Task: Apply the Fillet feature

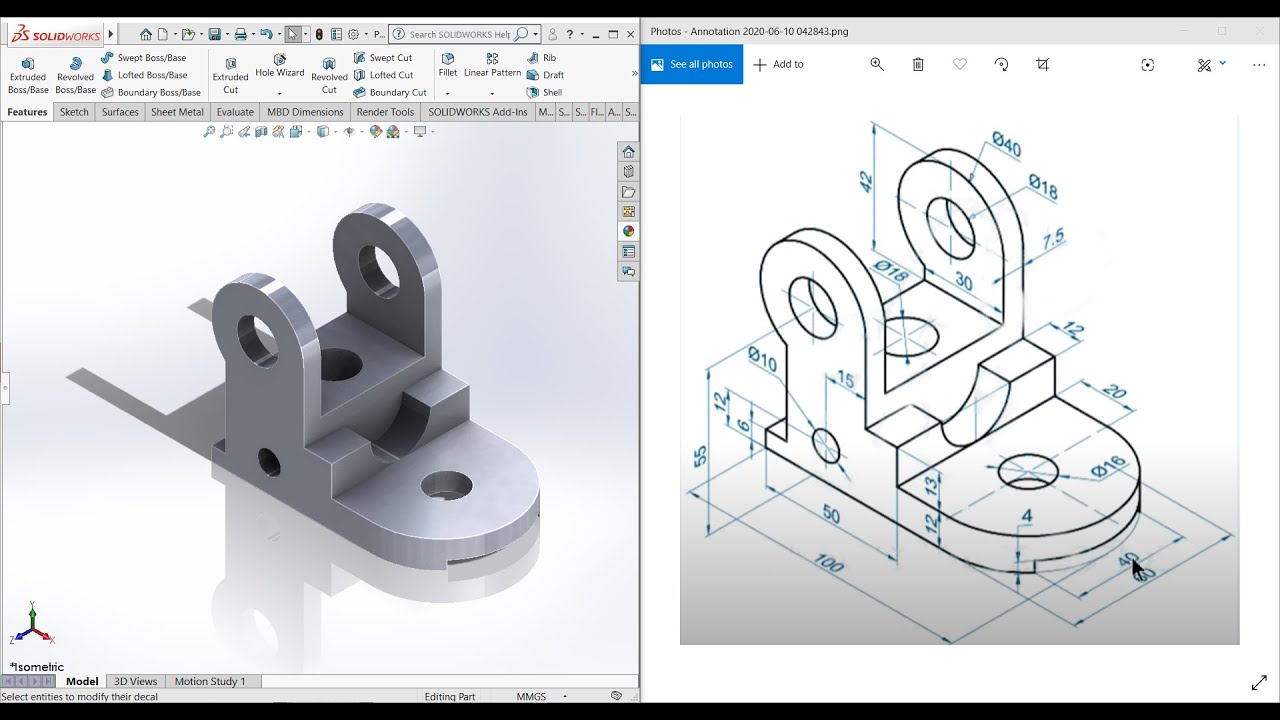Action: click(x=448, y=65)
